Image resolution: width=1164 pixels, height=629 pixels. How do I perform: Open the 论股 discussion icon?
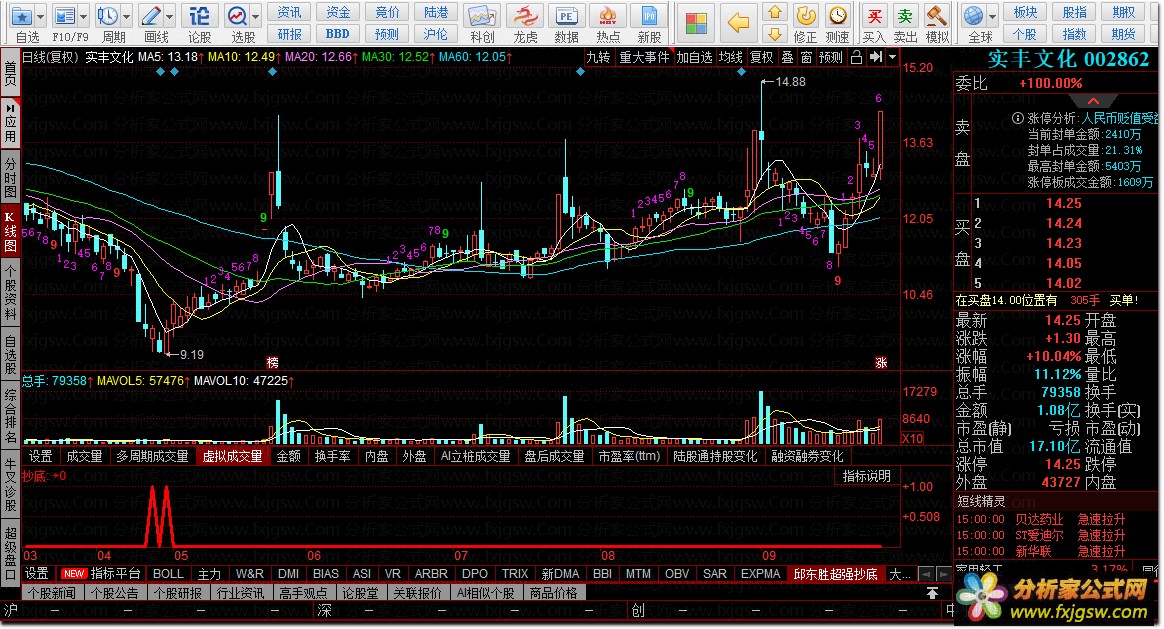[x=199, y=16]
